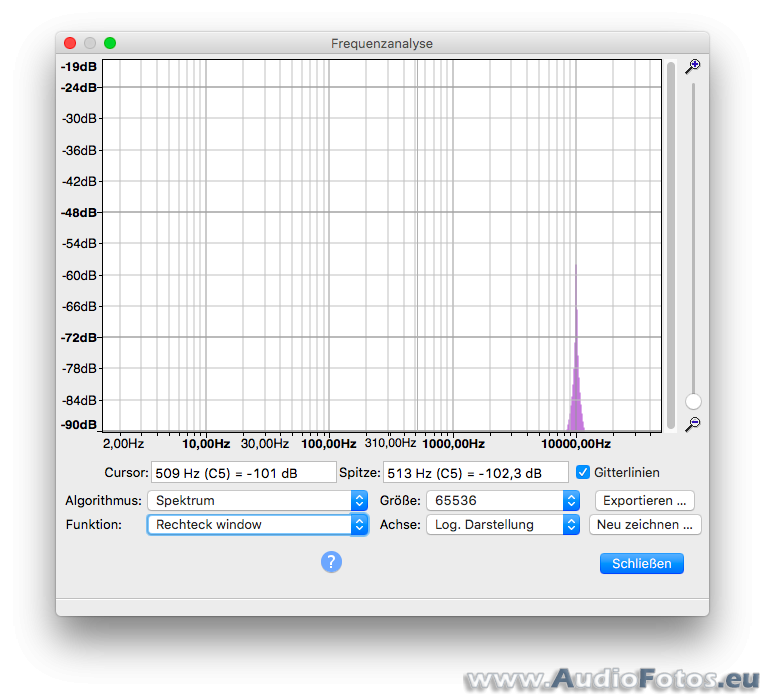Click the Spitze value field
Image resolution: width=765 pixels, height=696 pixels.
[x=476, y=473]
